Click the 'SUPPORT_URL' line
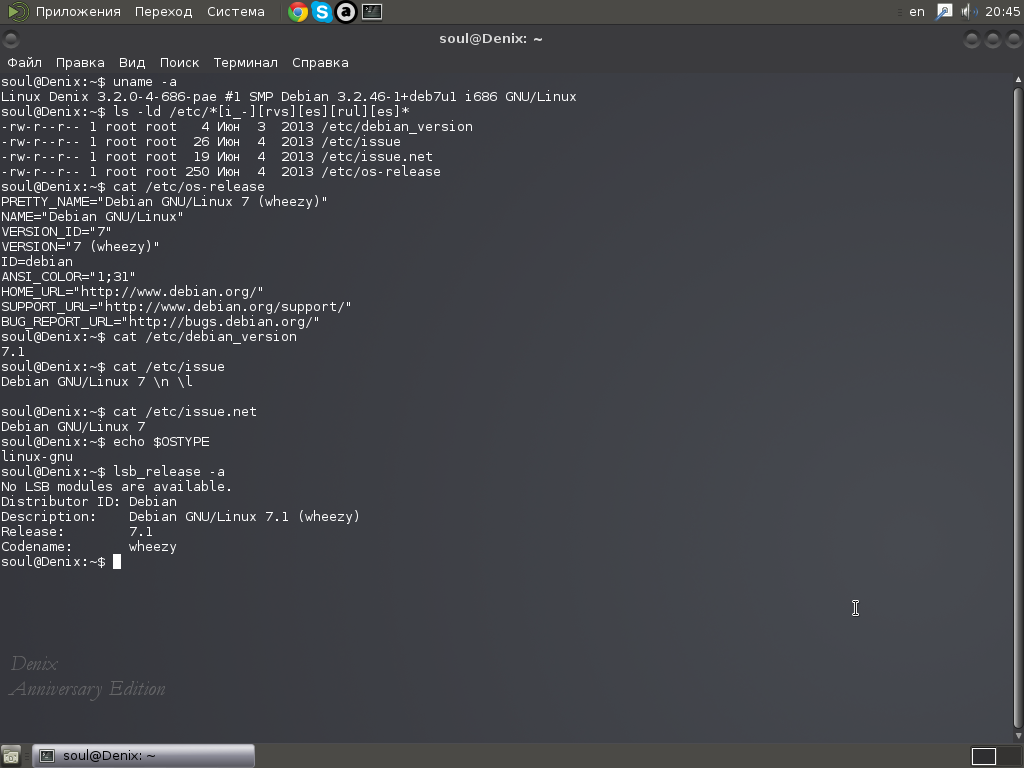Viewport: 1024px width, 768px height. pos(176,307)
